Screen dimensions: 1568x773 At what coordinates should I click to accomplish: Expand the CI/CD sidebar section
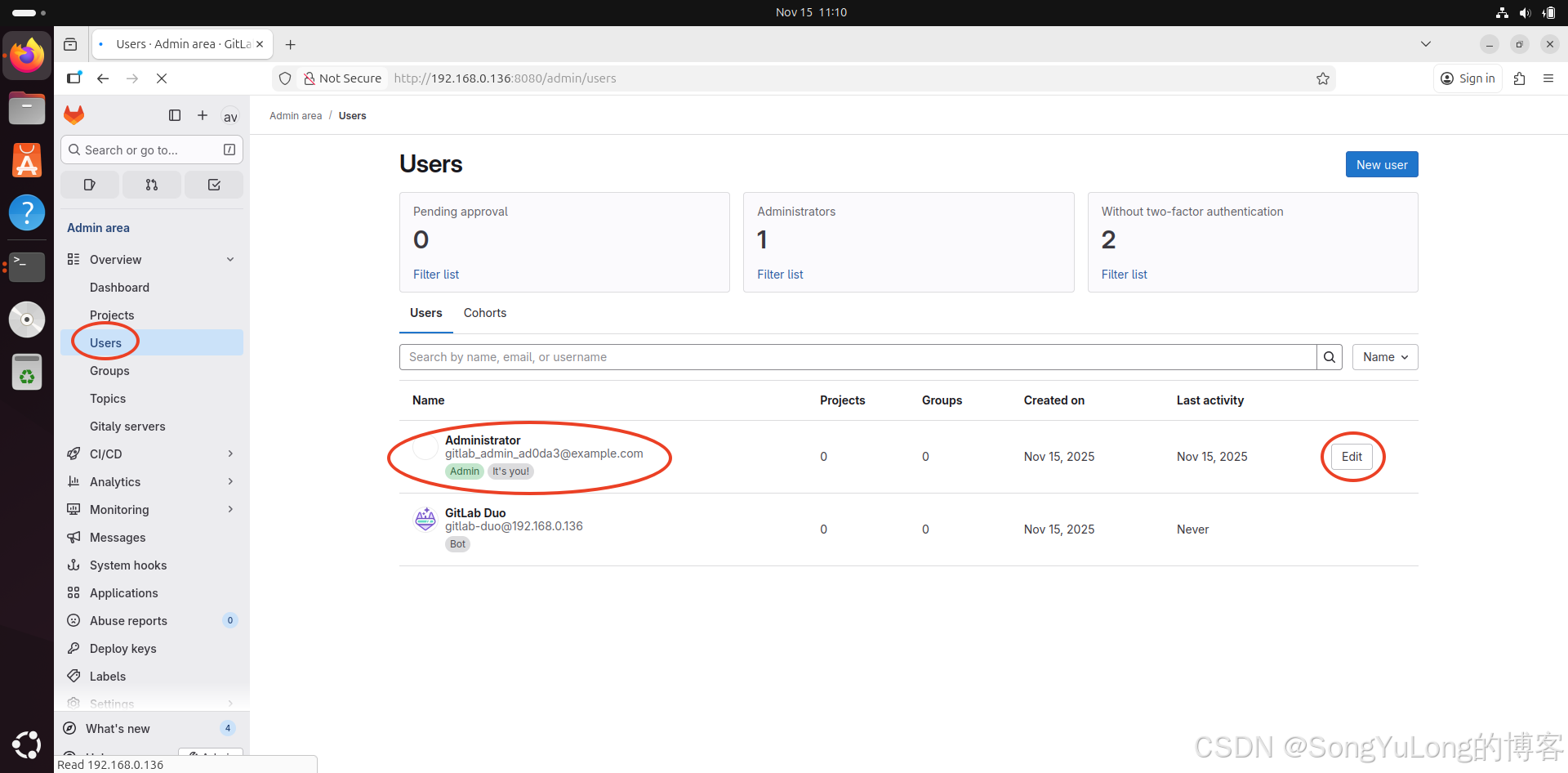[230, 454]
